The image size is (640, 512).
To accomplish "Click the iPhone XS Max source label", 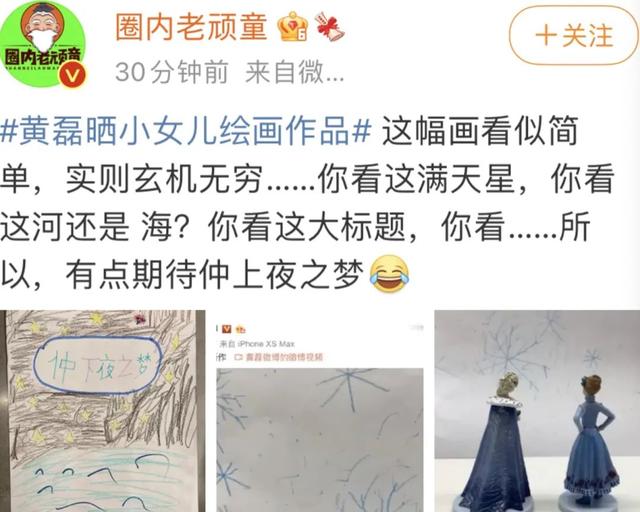I will click(x=257, y=344).
